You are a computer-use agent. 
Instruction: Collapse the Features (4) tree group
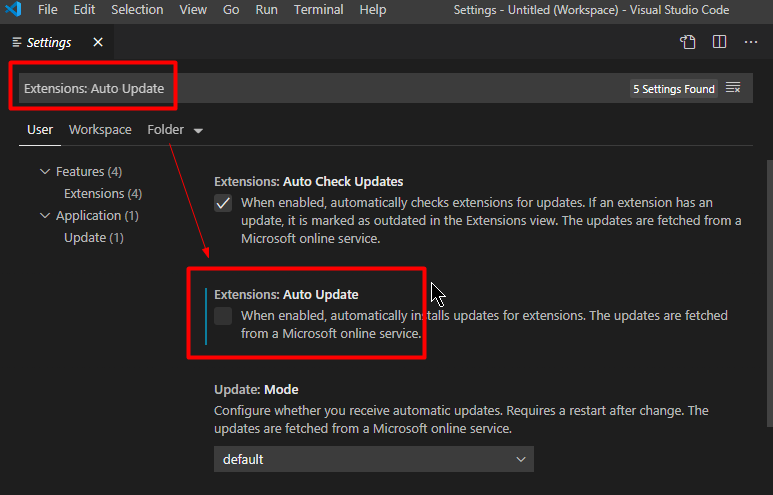[45, 172]
